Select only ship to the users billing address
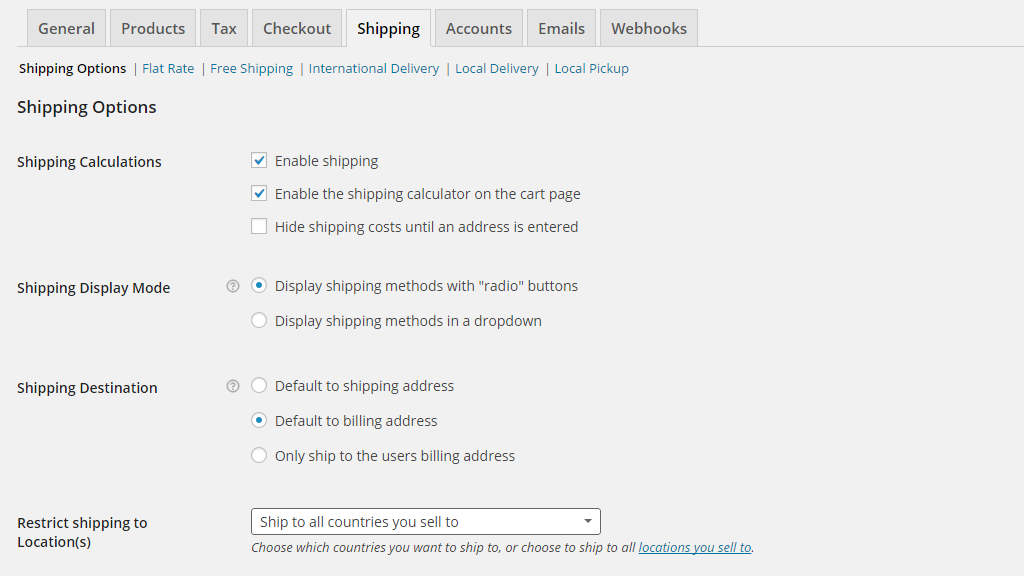 click(259, 455)
